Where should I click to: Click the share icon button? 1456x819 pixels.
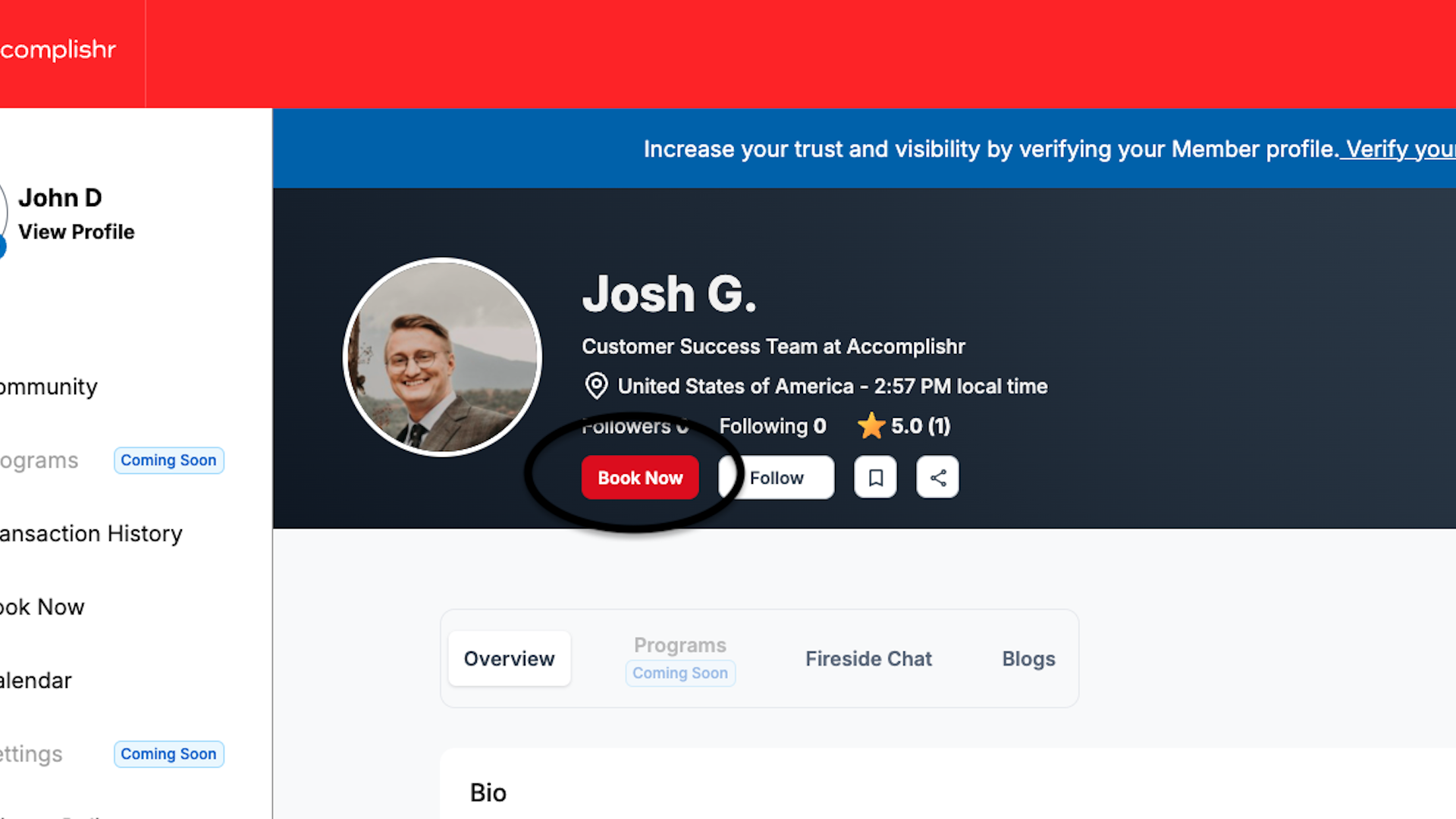coord(937,477)
